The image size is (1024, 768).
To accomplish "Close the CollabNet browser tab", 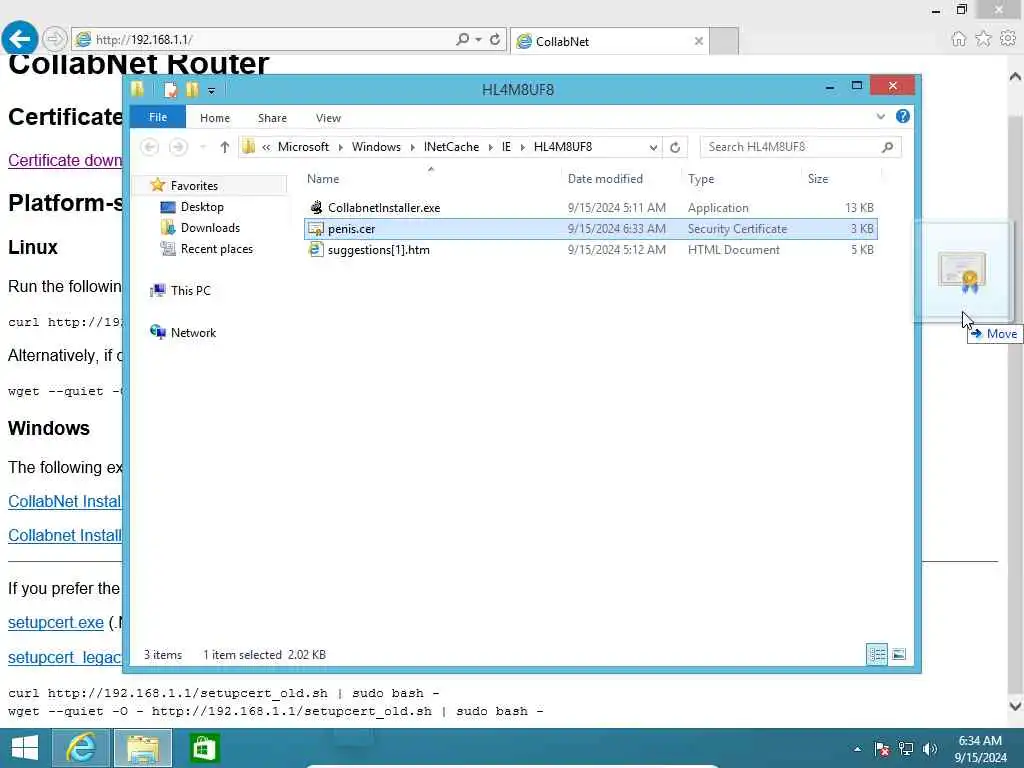I will (x=698, y=41).
